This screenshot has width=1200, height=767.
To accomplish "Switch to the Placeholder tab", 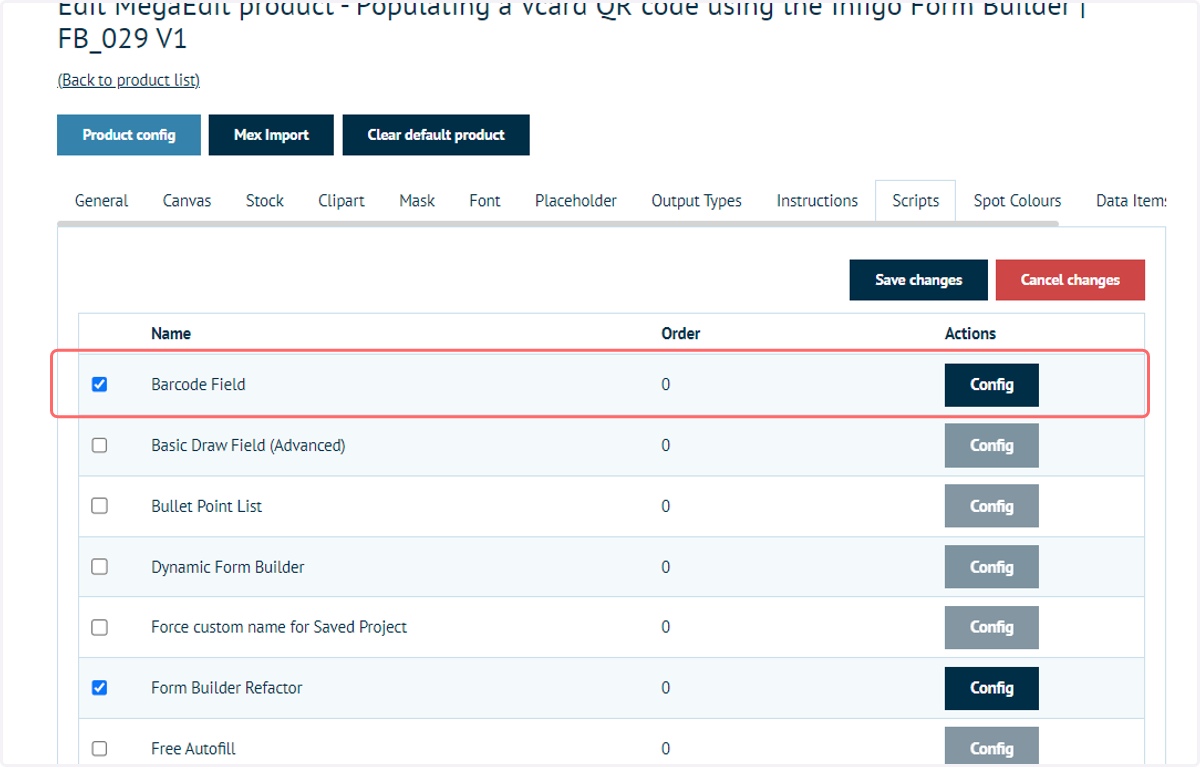I will click(576, 201).
